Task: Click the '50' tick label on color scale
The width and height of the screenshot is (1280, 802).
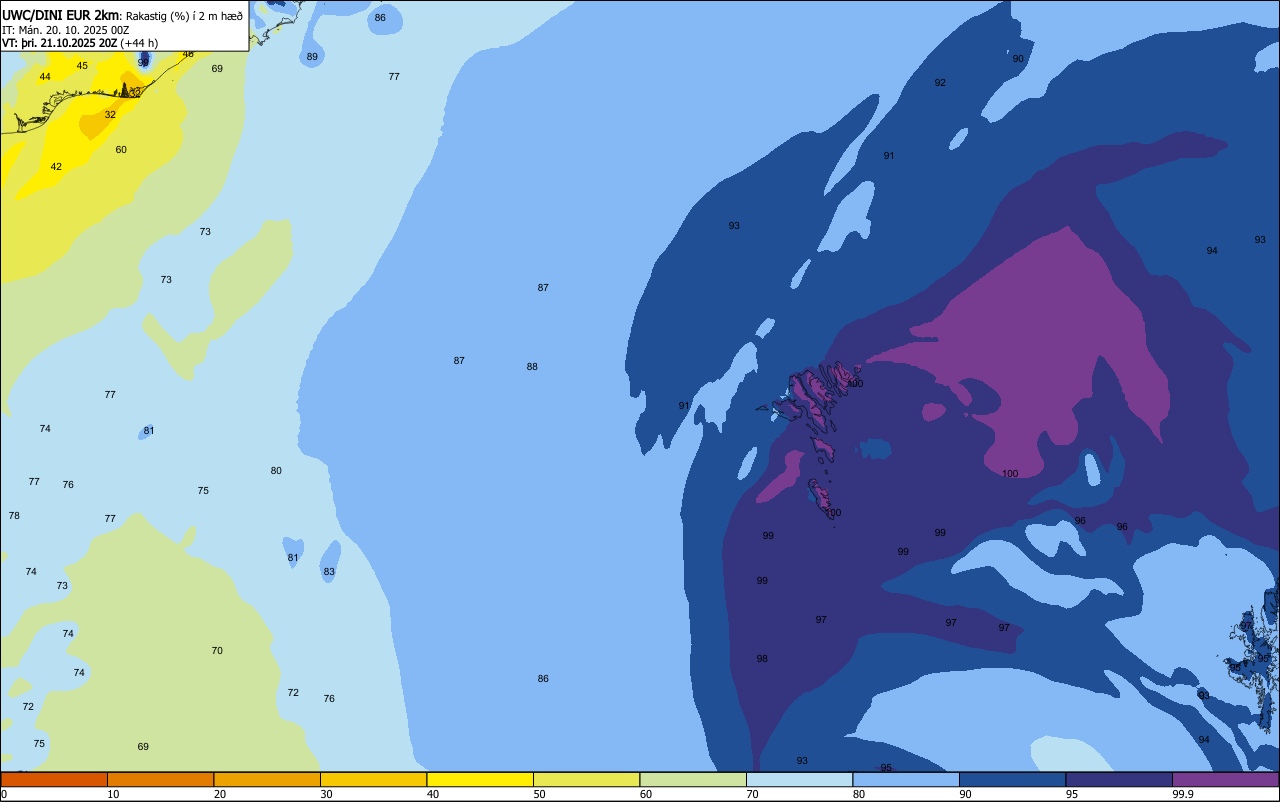Action: pos(539,794)
